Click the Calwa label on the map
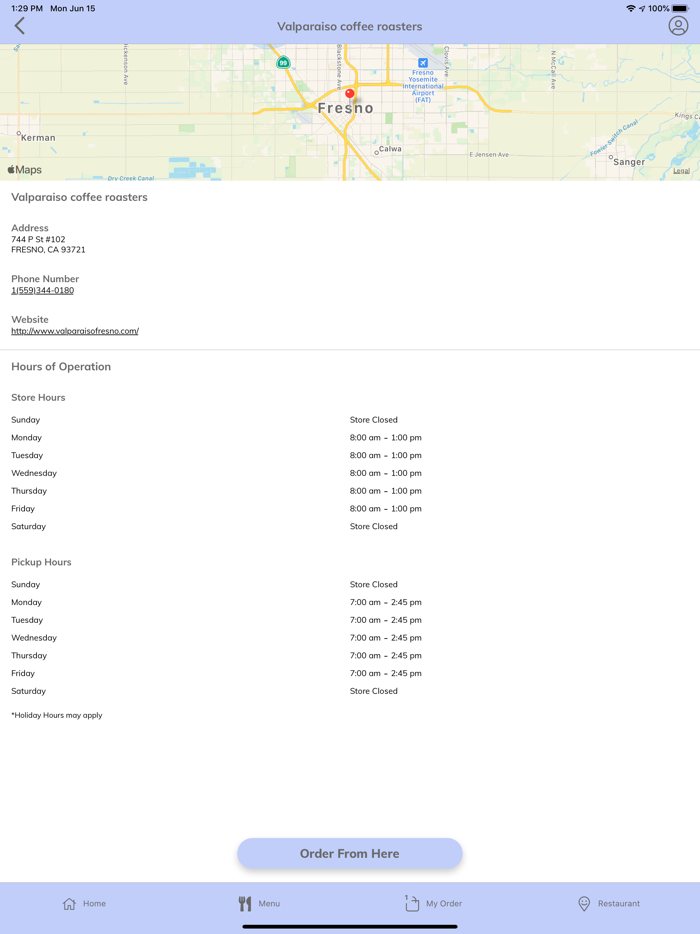 click(390, 149)
